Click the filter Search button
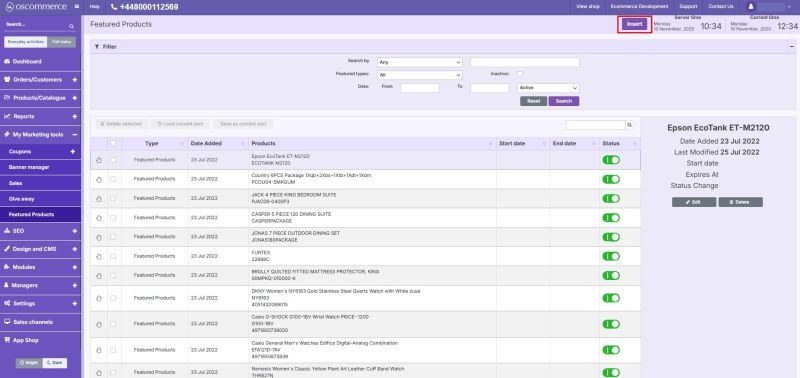The width and height of the screenshot is (800, 378). pyautogui.click(x=564, y=101)
